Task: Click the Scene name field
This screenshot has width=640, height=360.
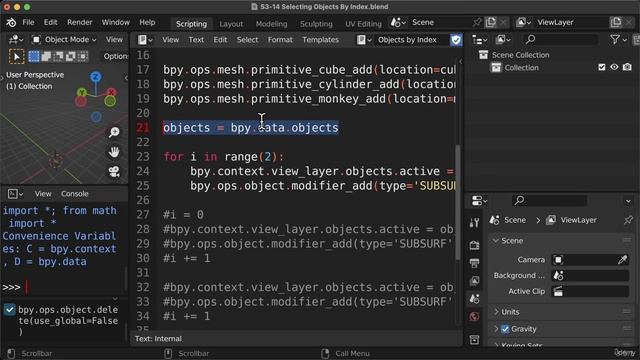Action: point(440,22)
